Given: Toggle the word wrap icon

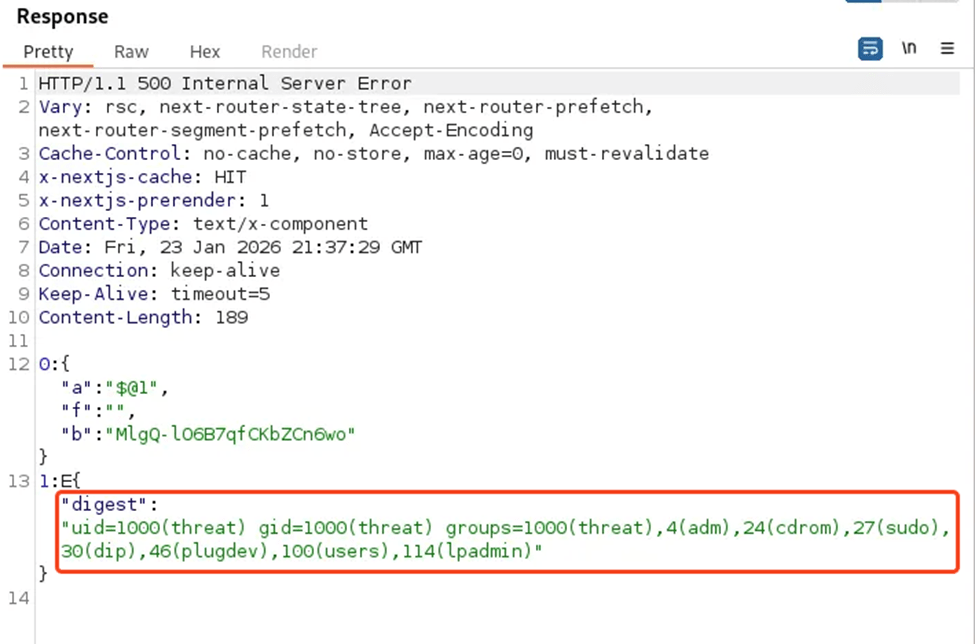Looking at the screenshot, I should click(x=870, y=49).
